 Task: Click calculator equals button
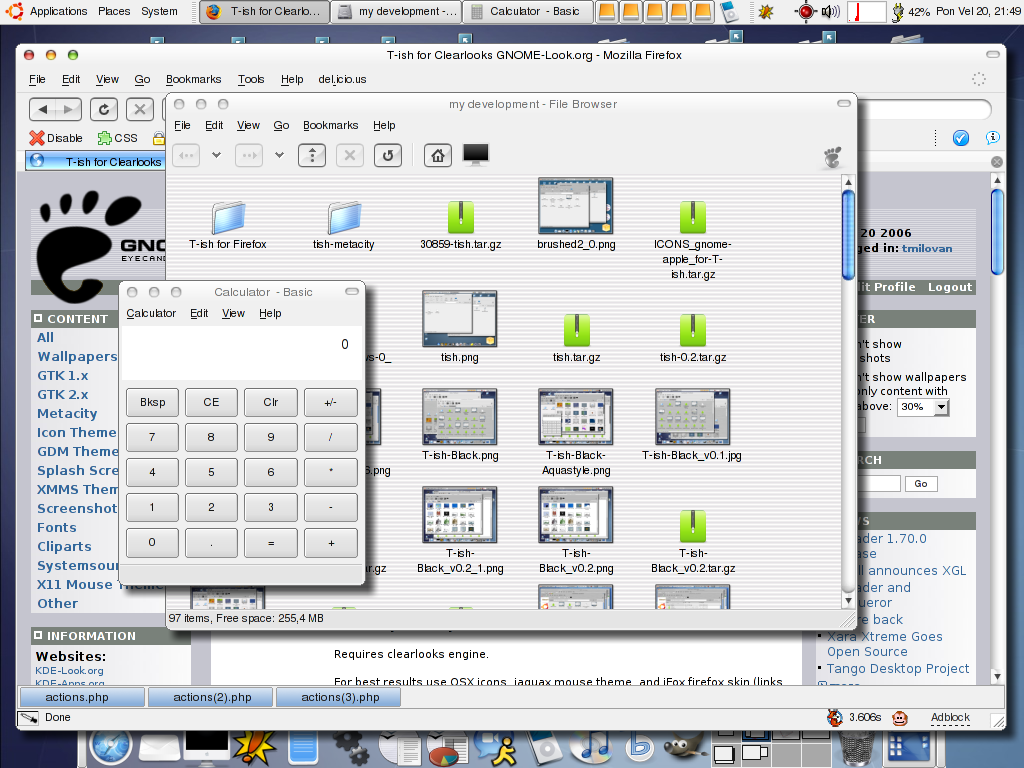(270, 543)
